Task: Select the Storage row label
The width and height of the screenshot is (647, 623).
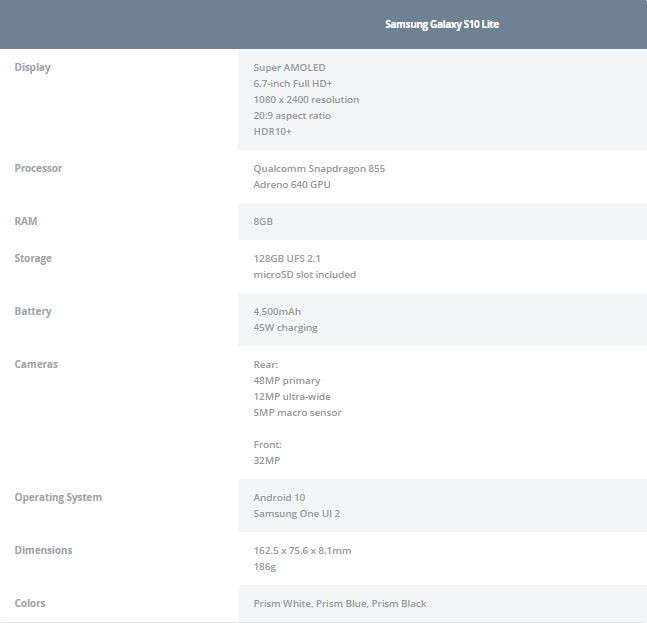Action: (33, 258)
